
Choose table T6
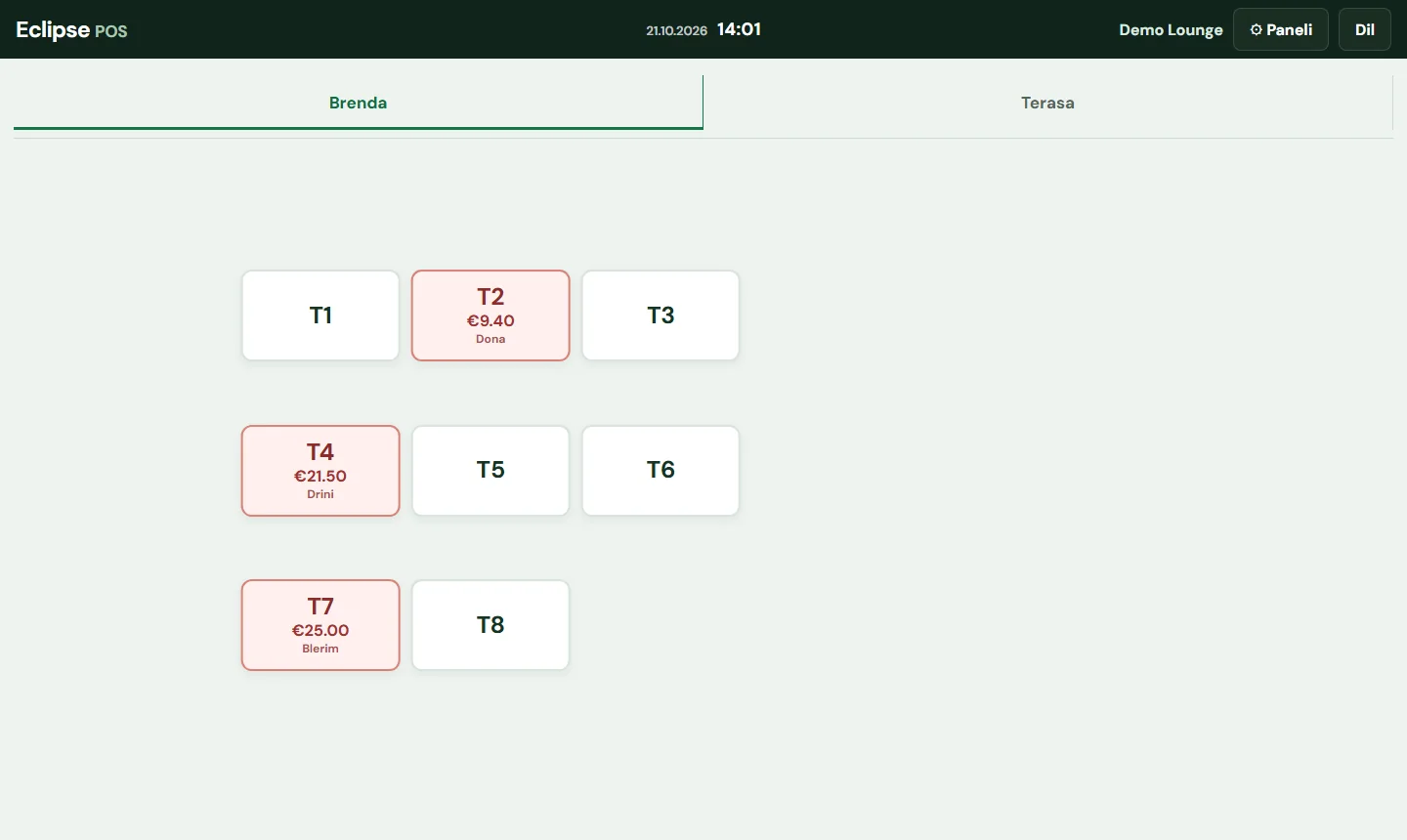[661, 471]
